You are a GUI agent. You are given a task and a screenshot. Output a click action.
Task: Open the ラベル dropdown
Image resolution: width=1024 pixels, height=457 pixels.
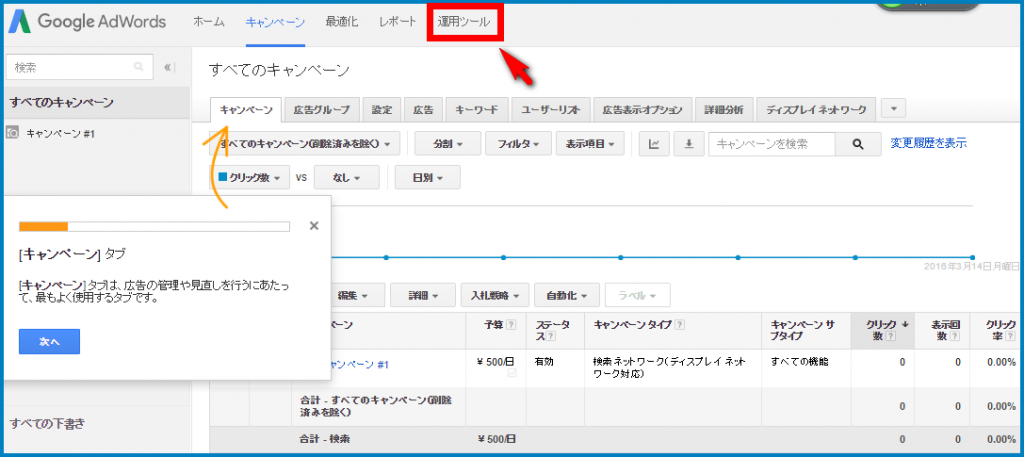[x=637, y=295]
